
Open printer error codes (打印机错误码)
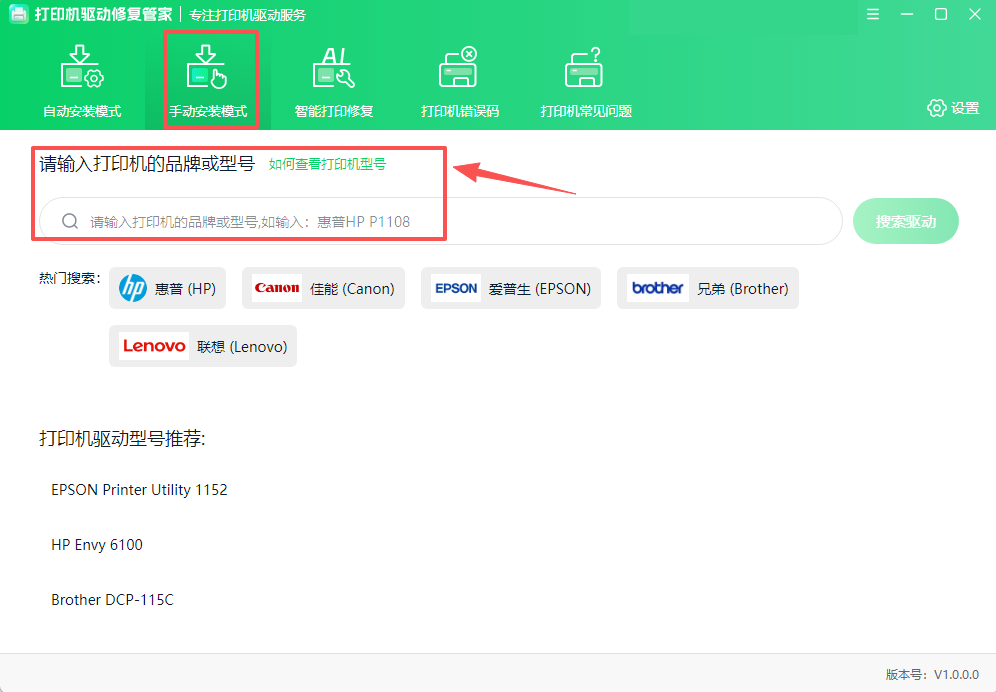pyautogui.click(x=459, y=81)
